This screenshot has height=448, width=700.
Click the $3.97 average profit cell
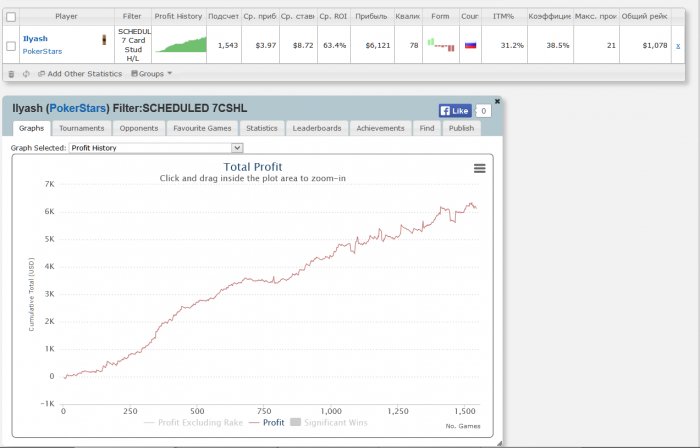point(261,45)
